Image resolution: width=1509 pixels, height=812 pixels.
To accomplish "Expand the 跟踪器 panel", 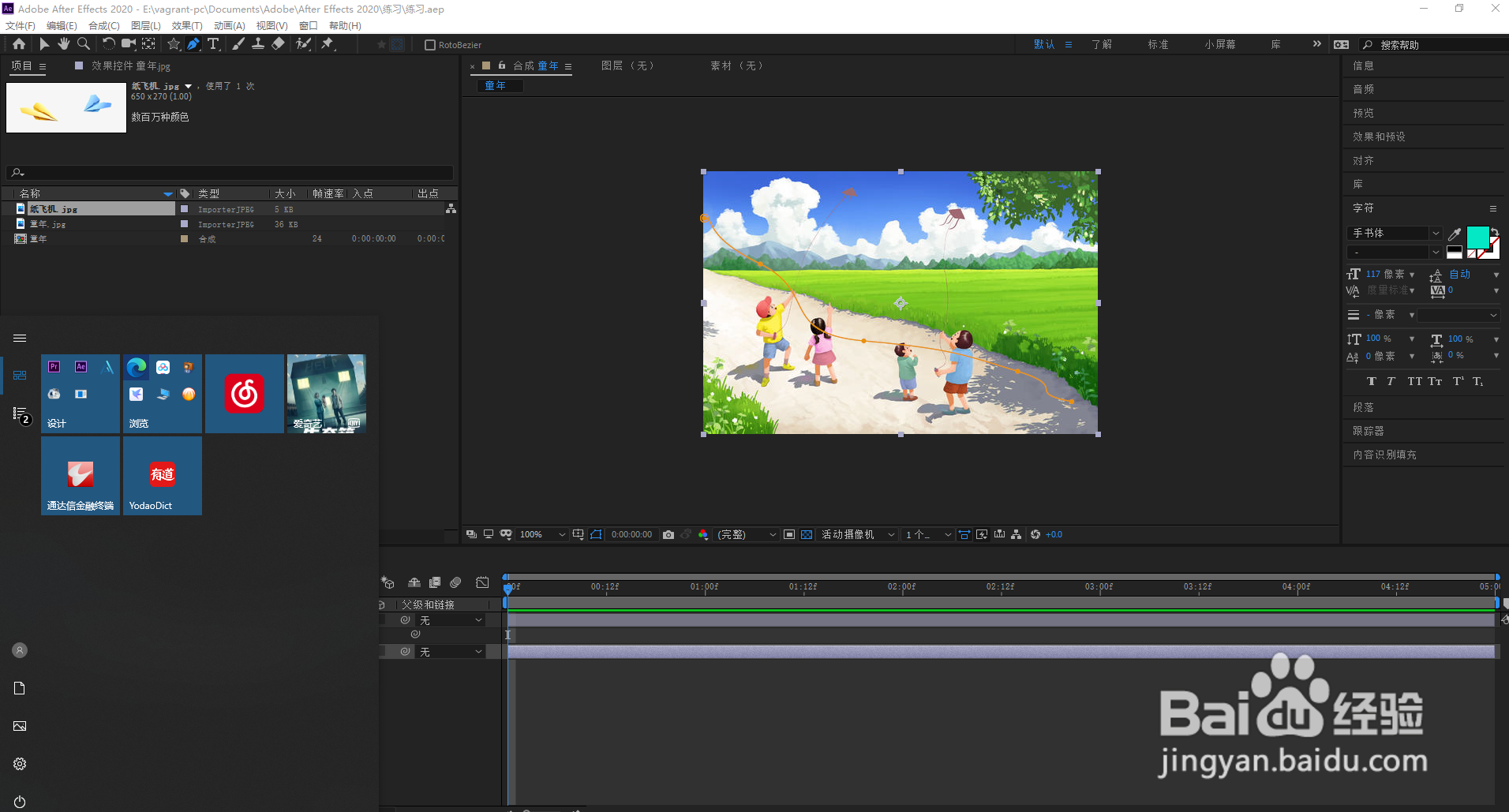I will [1369, 431].
